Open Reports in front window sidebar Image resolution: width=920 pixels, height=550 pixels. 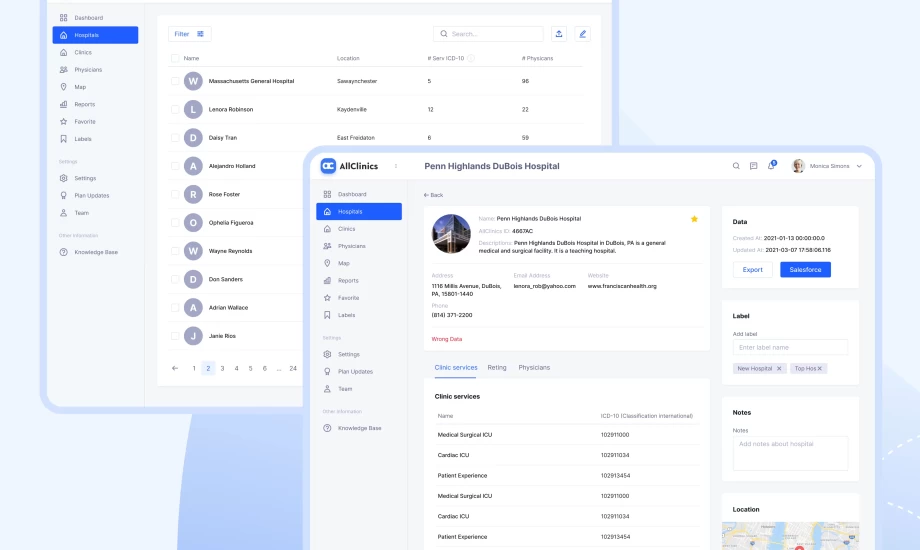359,281
